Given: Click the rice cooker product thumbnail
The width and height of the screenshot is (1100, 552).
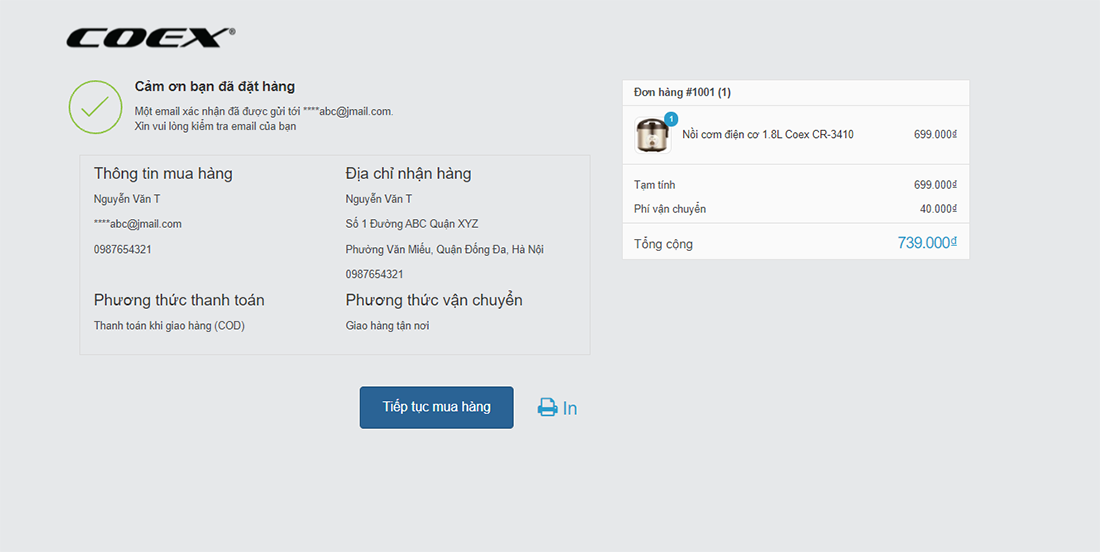Looking at the screenshot, I should tap(652, 135).
